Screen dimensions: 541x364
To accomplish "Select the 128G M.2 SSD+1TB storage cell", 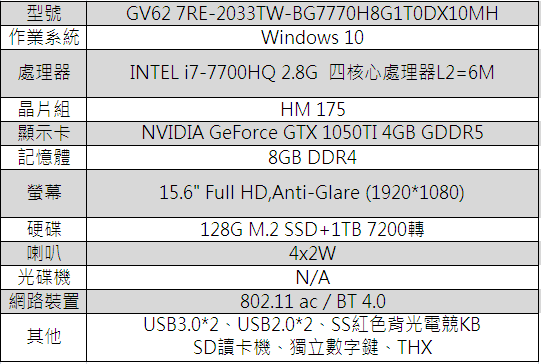I will click(x=312, y=229).
